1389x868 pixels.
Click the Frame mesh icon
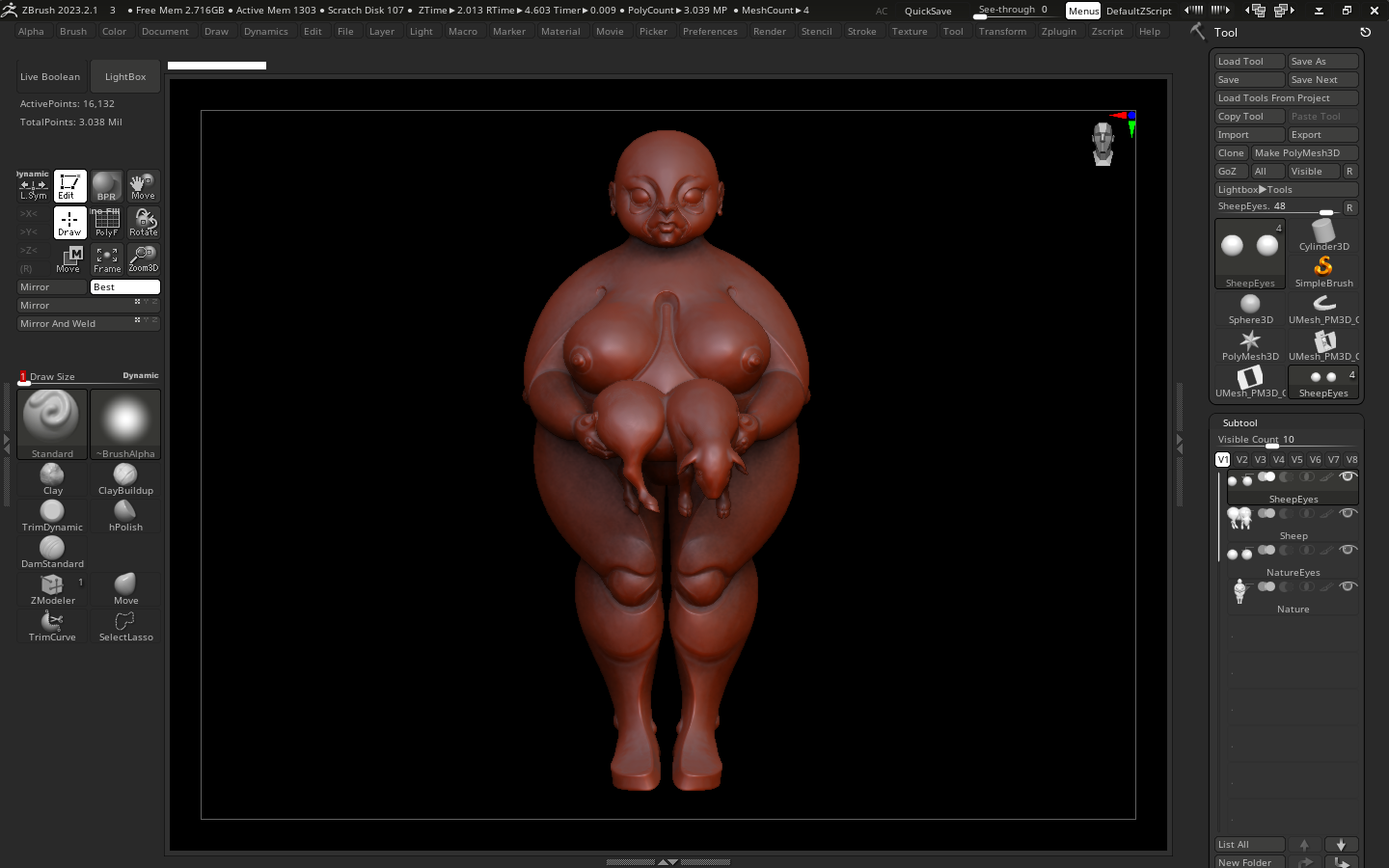coord(106,259)
